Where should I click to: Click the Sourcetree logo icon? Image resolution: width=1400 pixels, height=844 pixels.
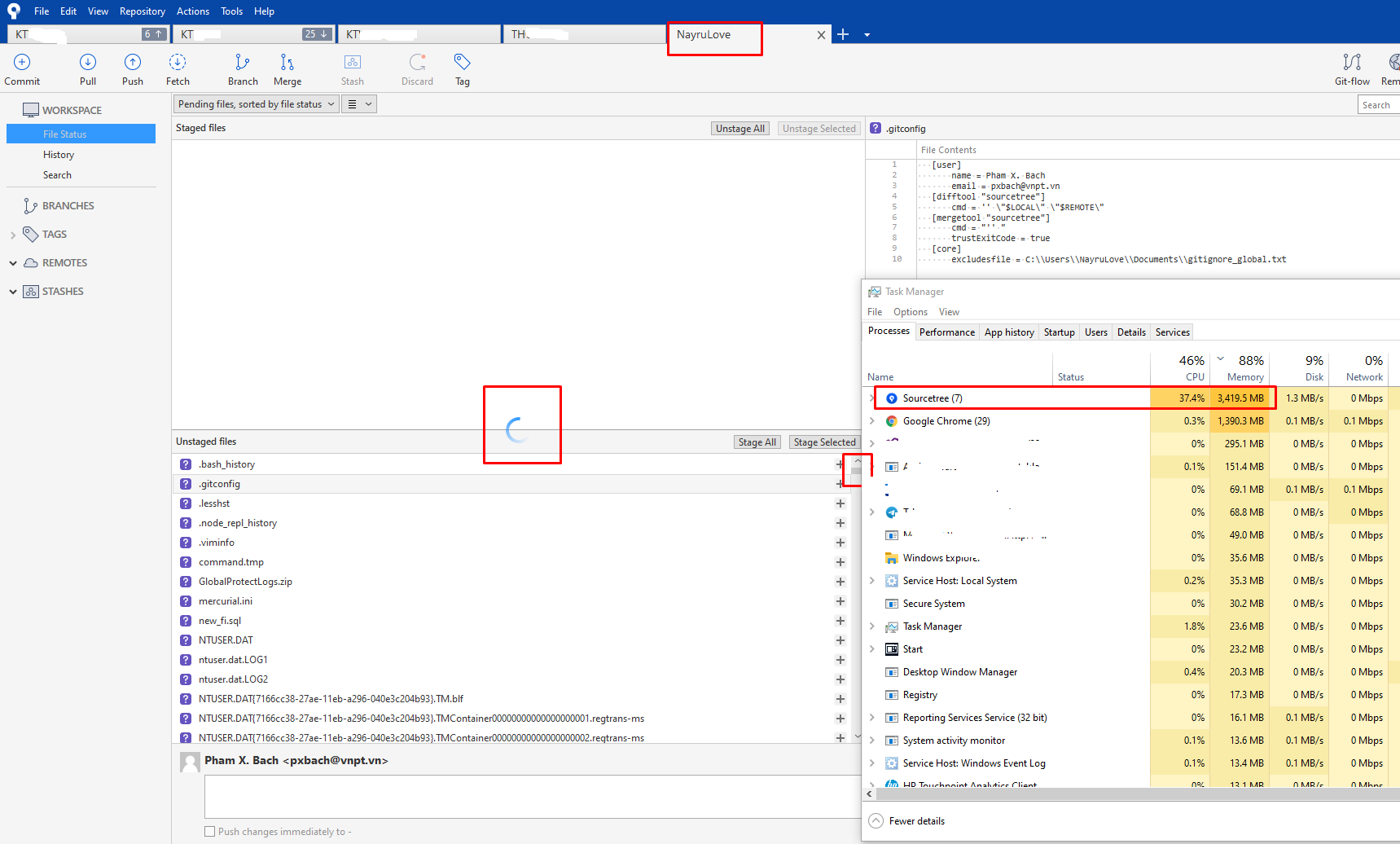[13, 11]
